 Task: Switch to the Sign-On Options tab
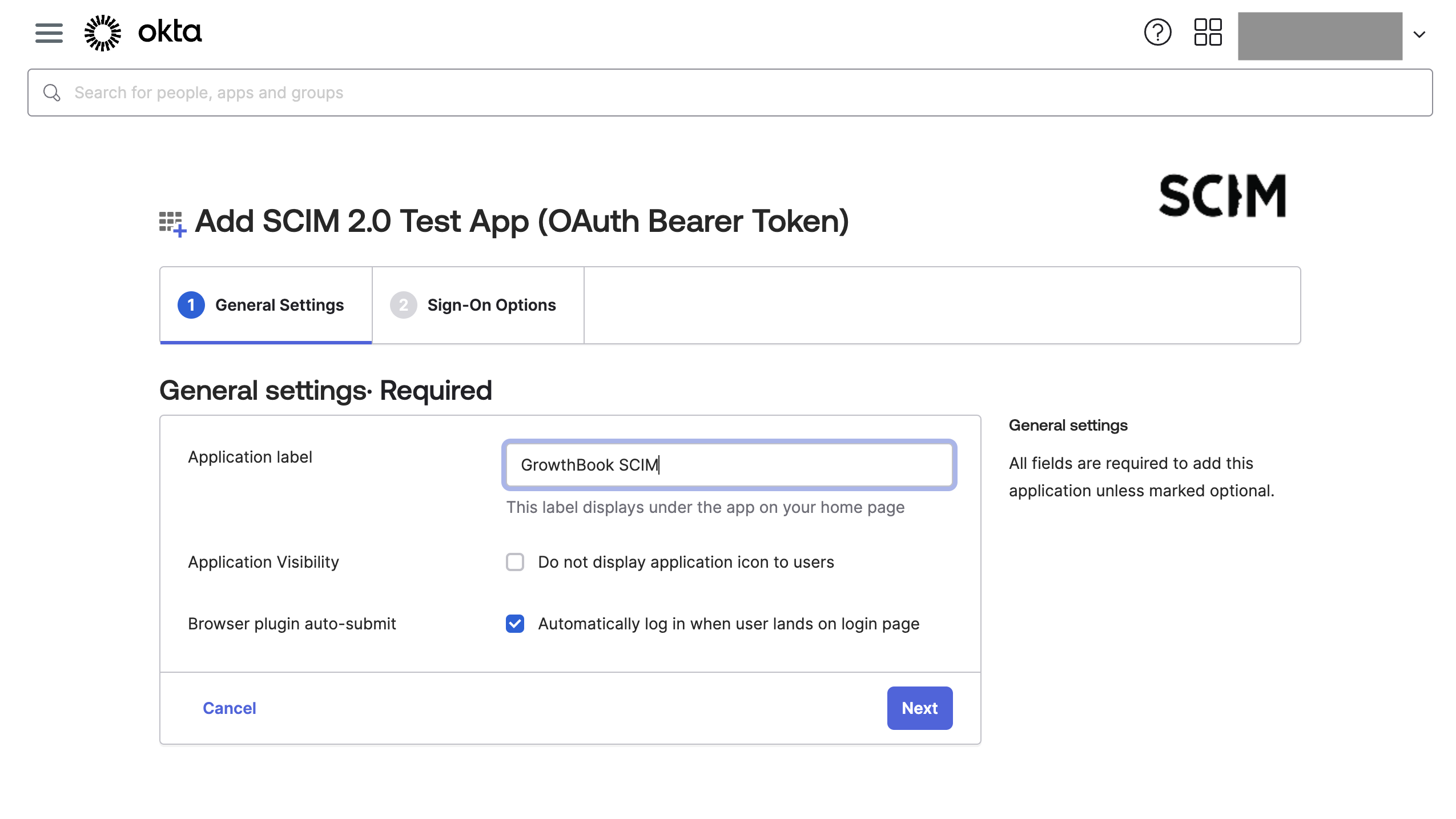(478, 305)
